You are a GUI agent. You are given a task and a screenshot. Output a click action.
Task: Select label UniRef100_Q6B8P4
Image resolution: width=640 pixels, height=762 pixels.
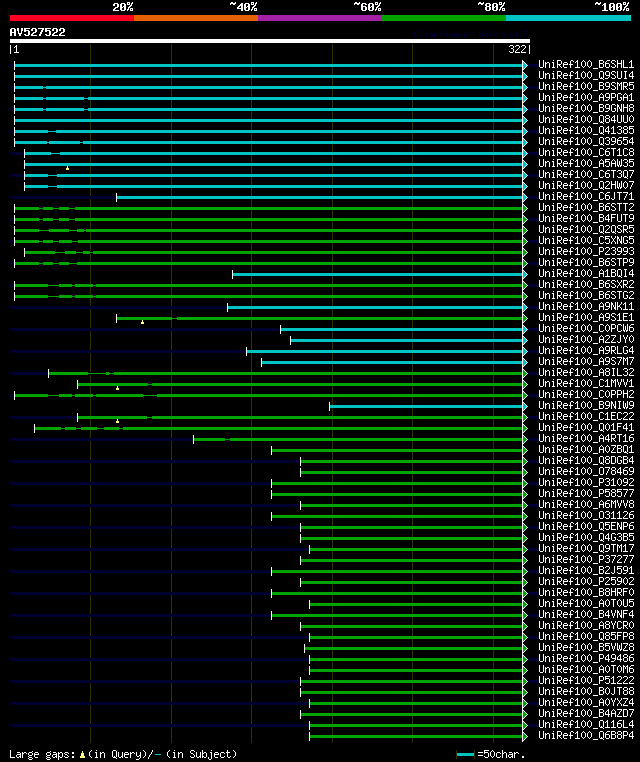pos(586,735)
